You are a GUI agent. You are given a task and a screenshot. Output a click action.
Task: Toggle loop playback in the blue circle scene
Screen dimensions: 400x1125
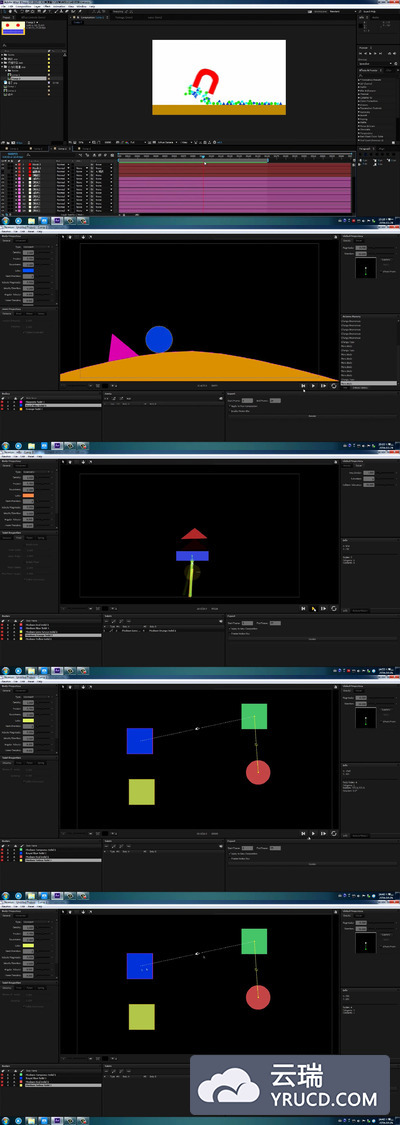click(333, 385)
